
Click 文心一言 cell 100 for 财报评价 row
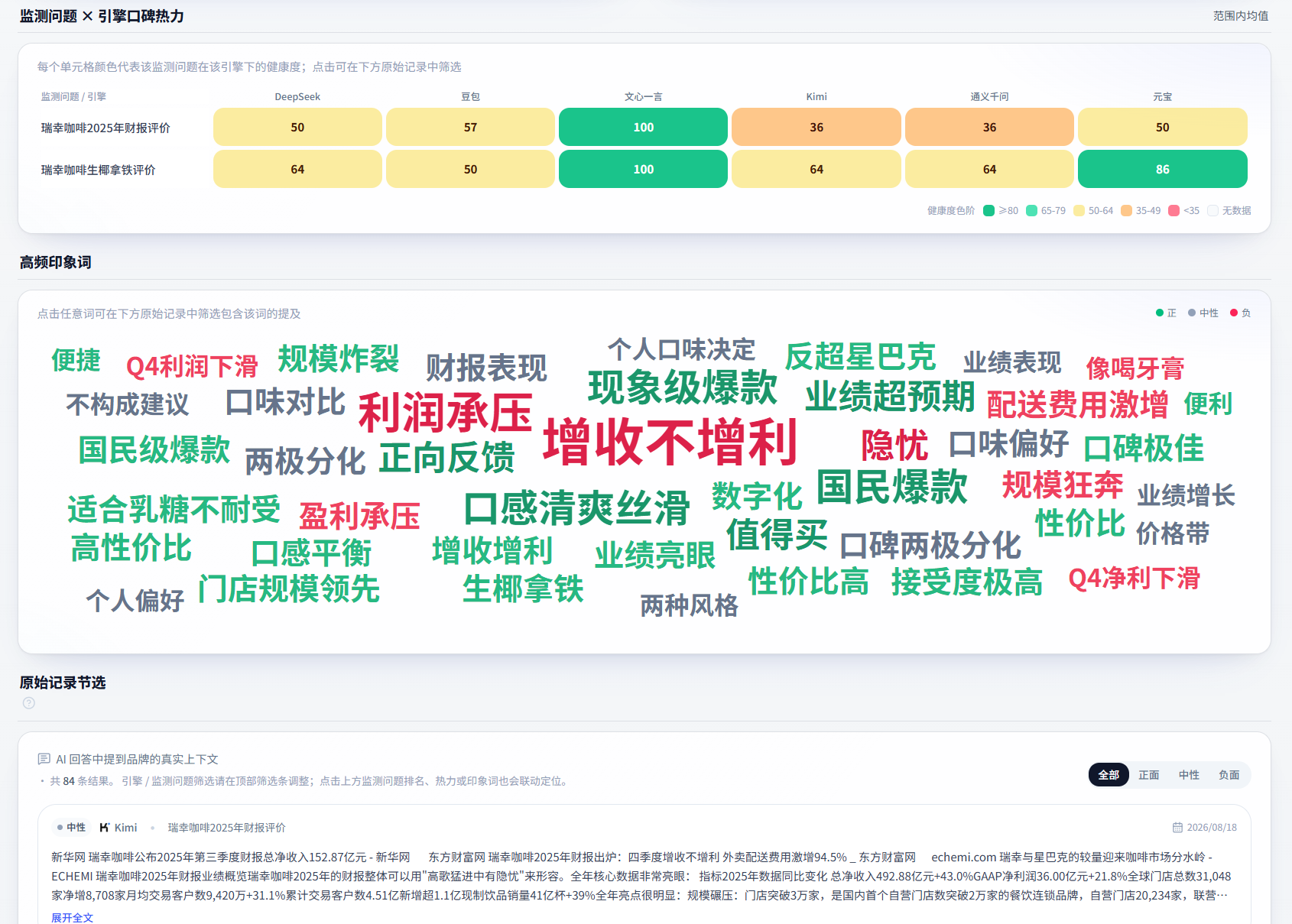tap(643, 127)
